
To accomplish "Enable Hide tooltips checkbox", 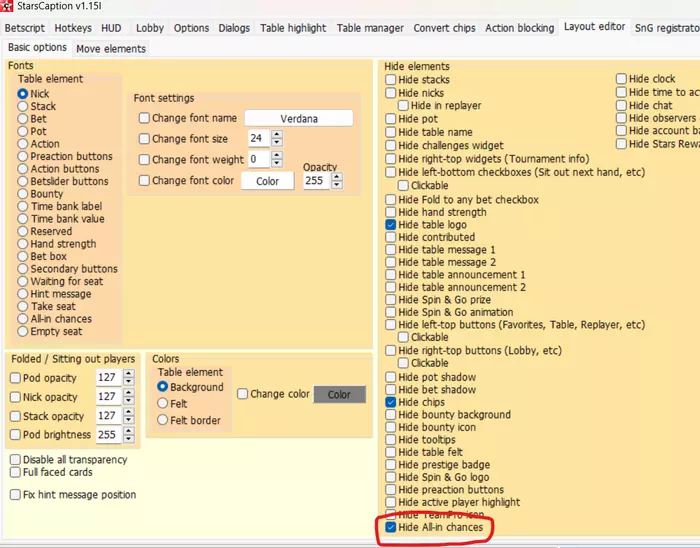I will pos(391,440).
